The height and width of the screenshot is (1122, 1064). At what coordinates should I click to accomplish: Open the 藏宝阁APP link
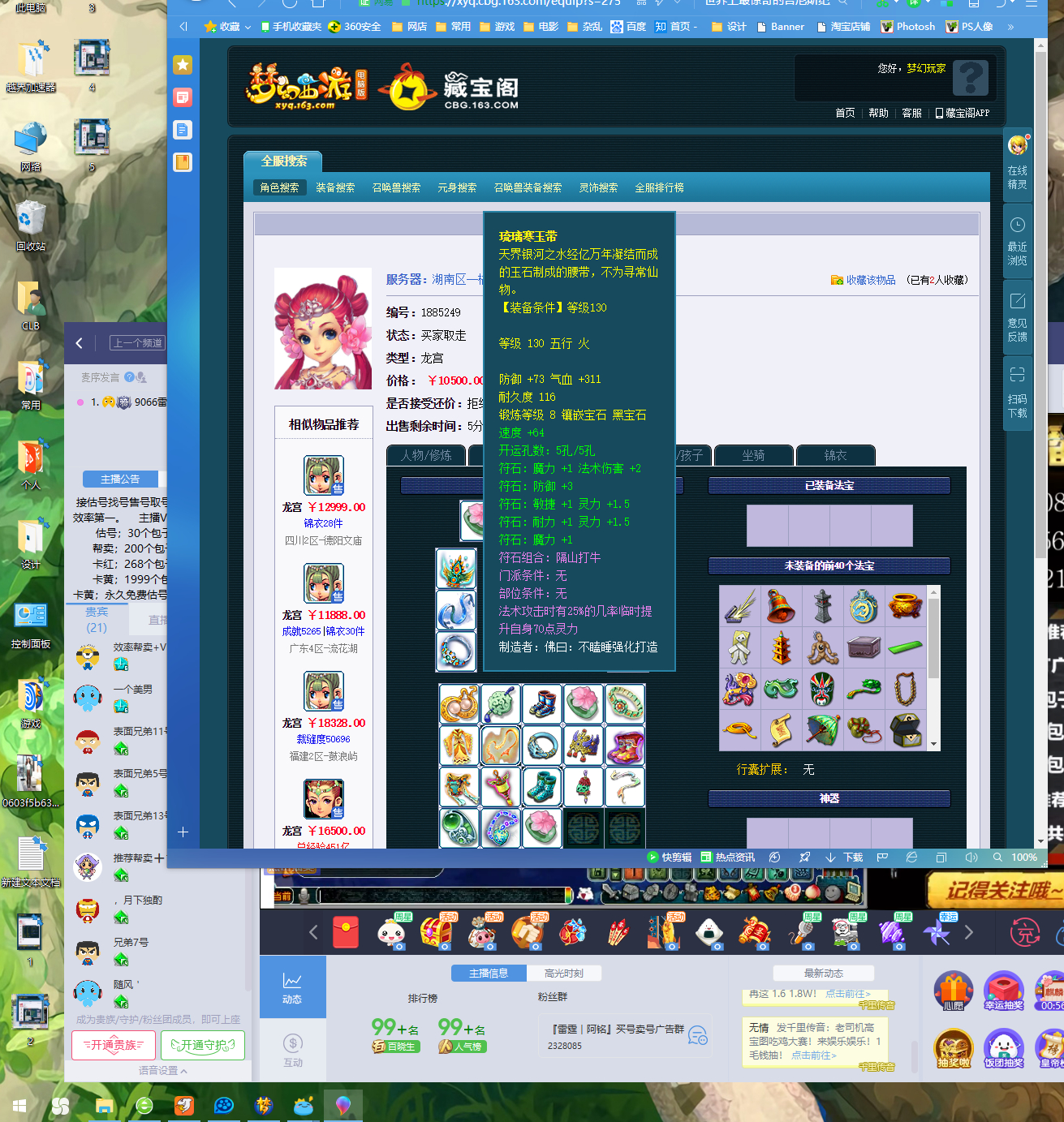click(x=963, y=113)
